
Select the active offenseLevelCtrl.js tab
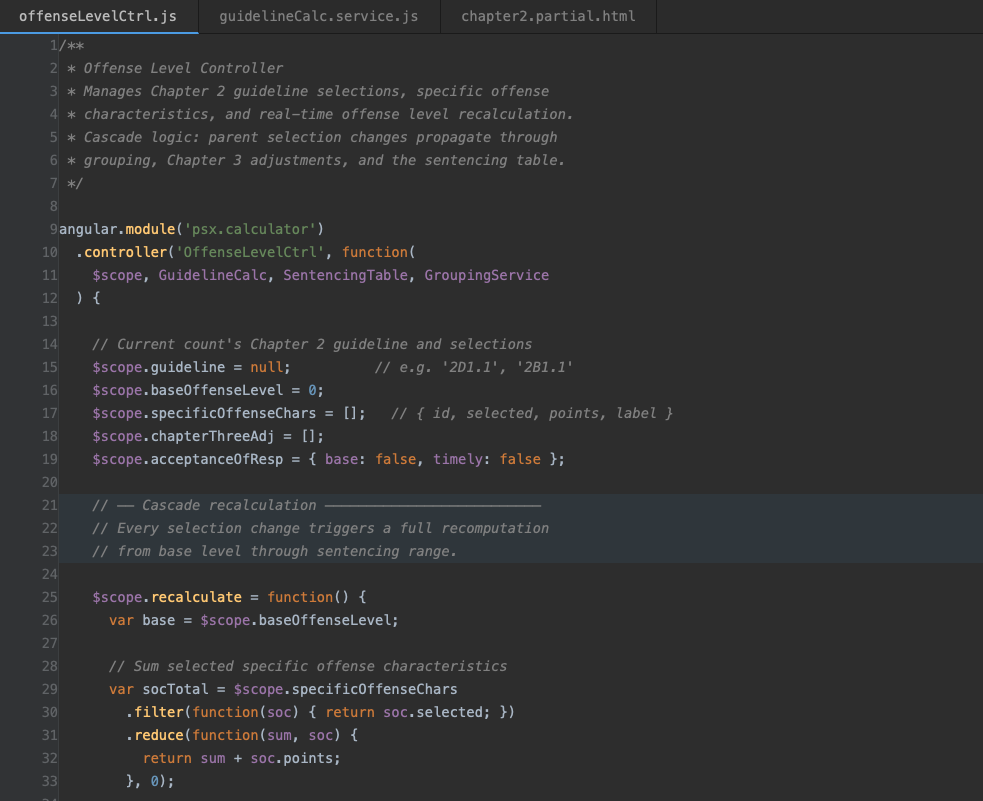(98, 16)
